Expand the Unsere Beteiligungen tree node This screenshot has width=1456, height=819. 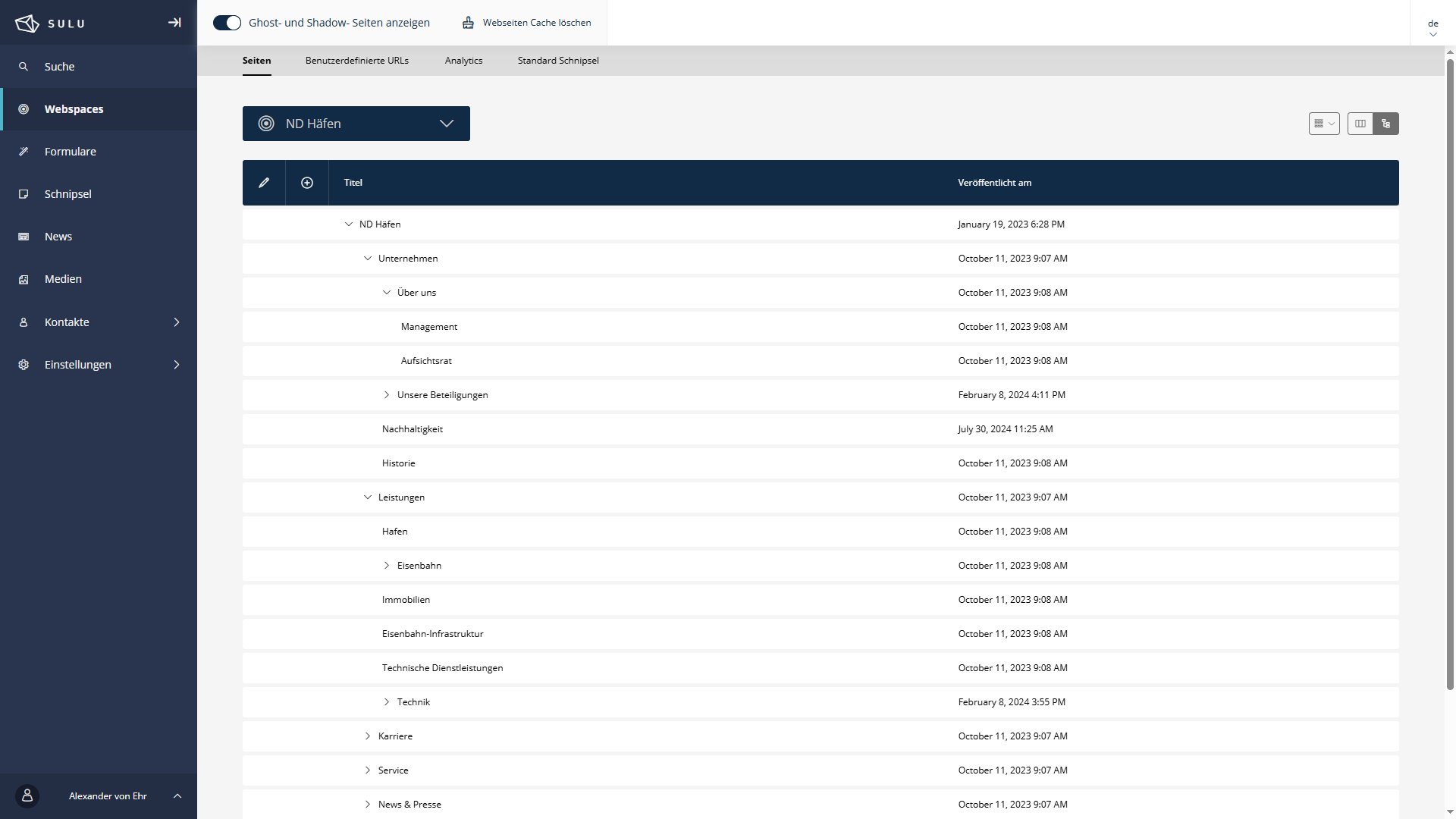[x=387, y=395]
